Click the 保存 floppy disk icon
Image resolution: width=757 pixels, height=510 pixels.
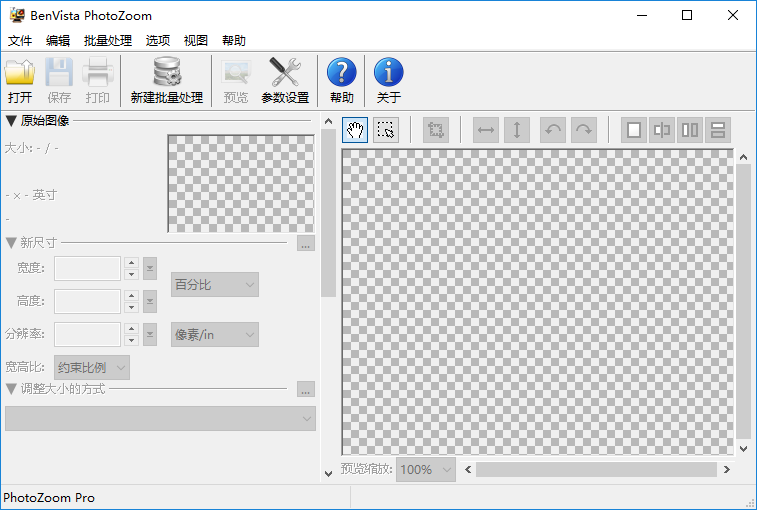pos(59,80)
